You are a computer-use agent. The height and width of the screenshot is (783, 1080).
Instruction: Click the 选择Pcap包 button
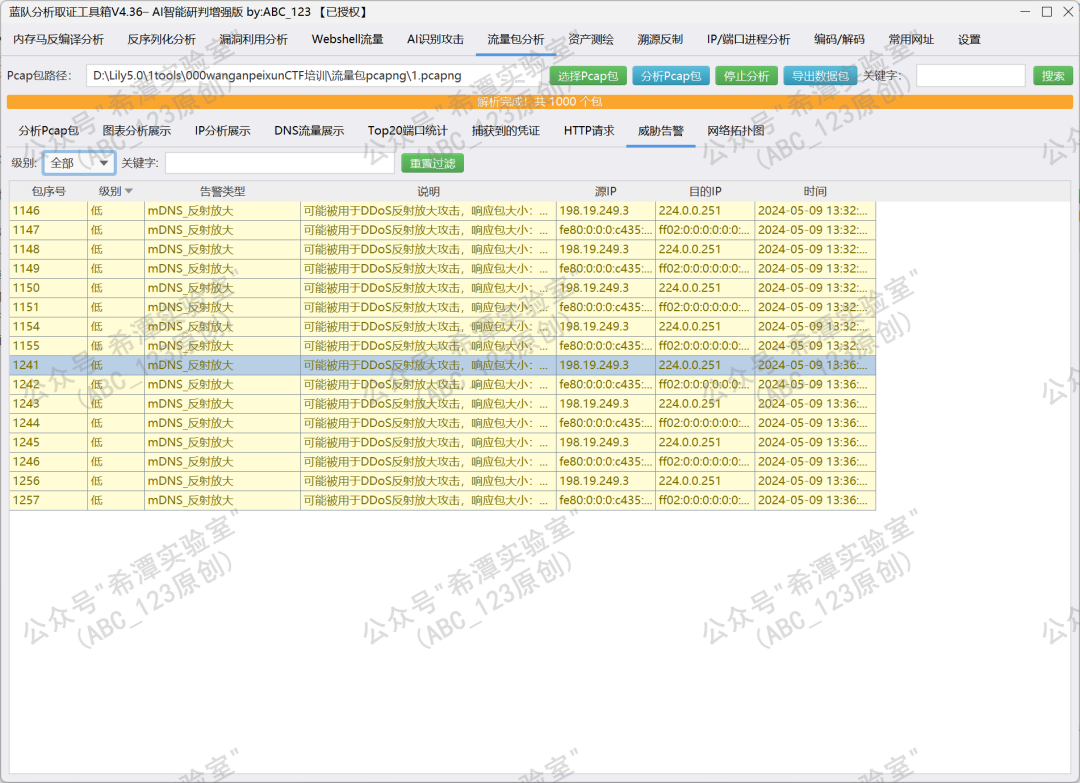pos(588,76)
